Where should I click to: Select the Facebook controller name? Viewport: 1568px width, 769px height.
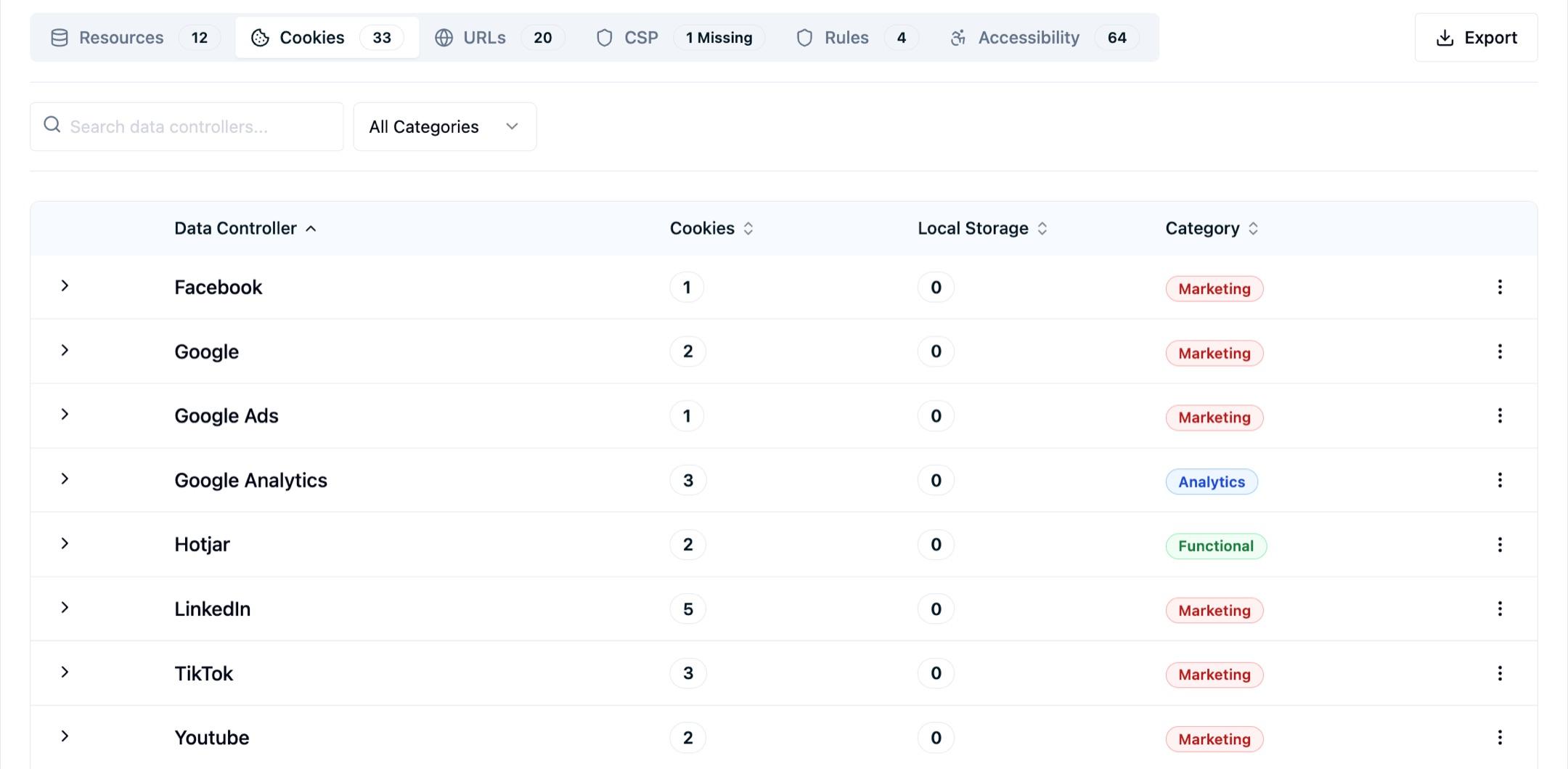218,288
